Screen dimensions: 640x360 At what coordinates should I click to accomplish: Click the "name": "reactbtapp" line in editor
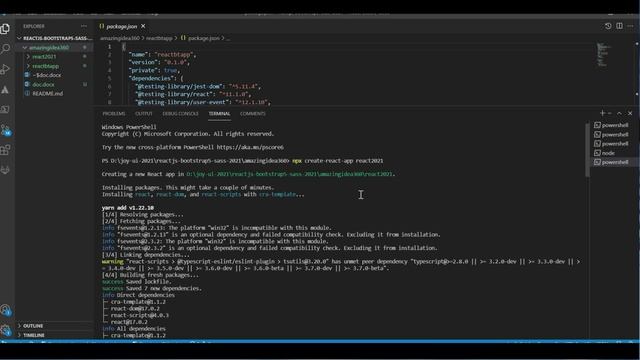click(x=163, y=55)
